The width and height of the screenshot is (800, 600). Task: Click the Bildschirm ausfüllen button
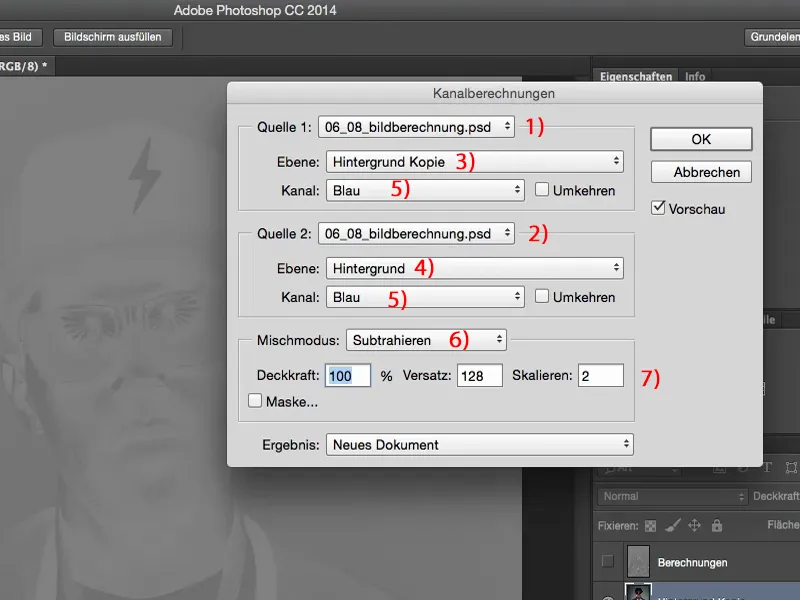click(113, 37)
